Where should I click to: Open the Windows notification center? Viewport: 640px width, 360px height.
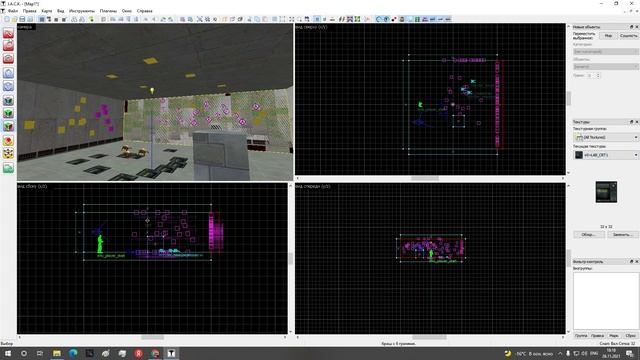click(x=630, y=353)
